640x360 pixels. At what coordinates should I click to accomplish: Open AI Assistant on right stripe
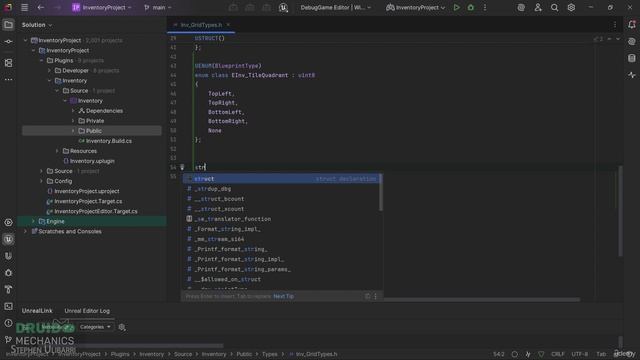(x=632, y=42)
